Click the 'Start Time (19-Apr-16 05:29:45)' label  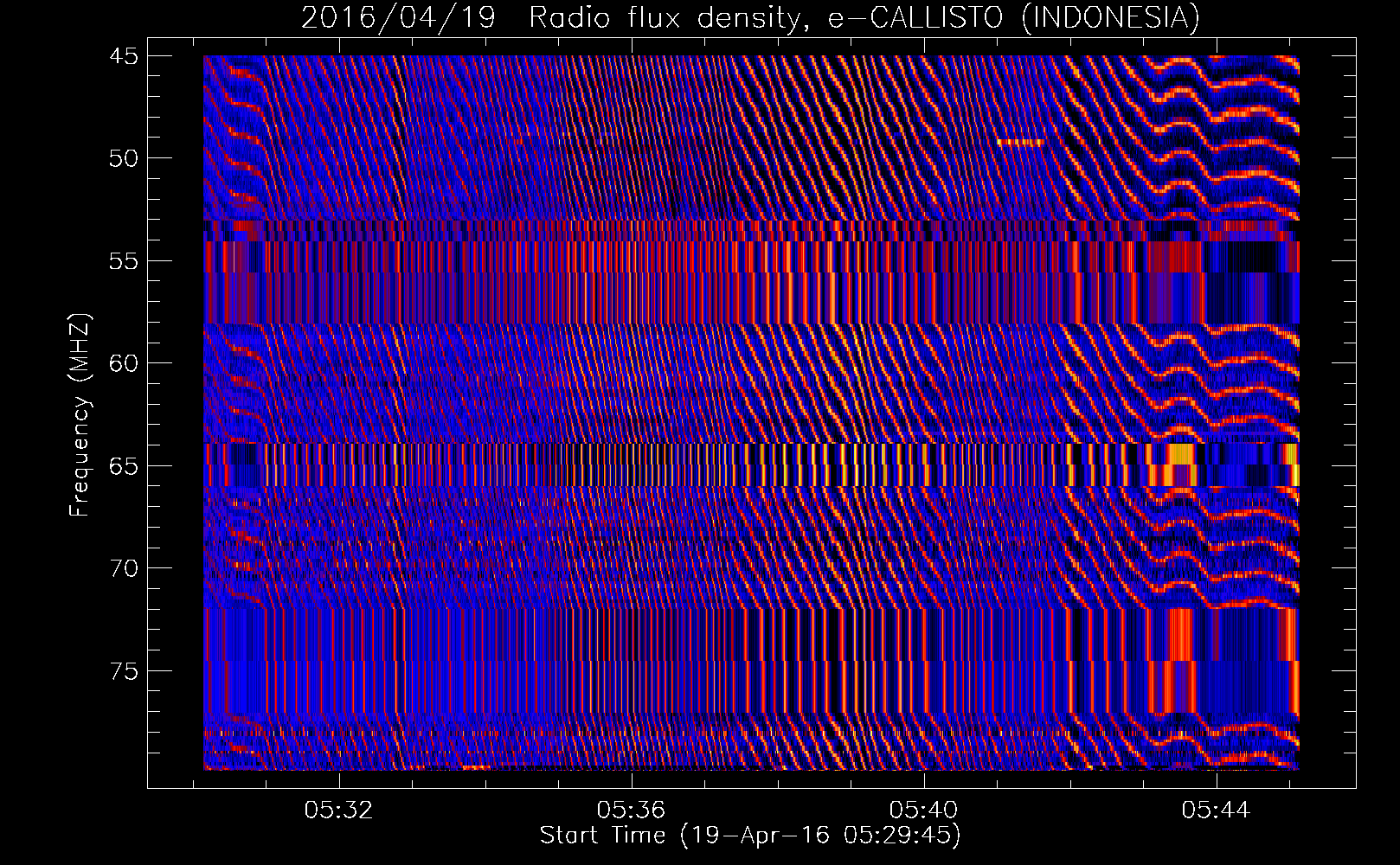point(750,836)
